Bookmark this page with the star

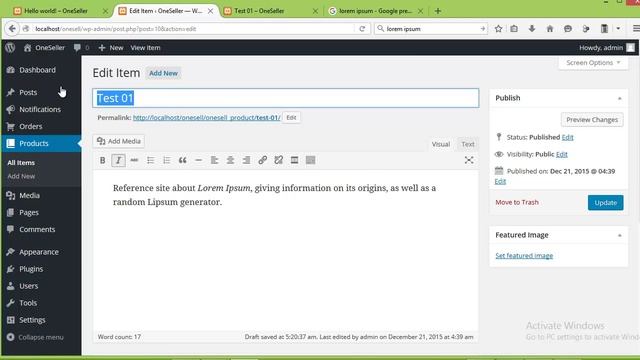click(x=498, y=29)
